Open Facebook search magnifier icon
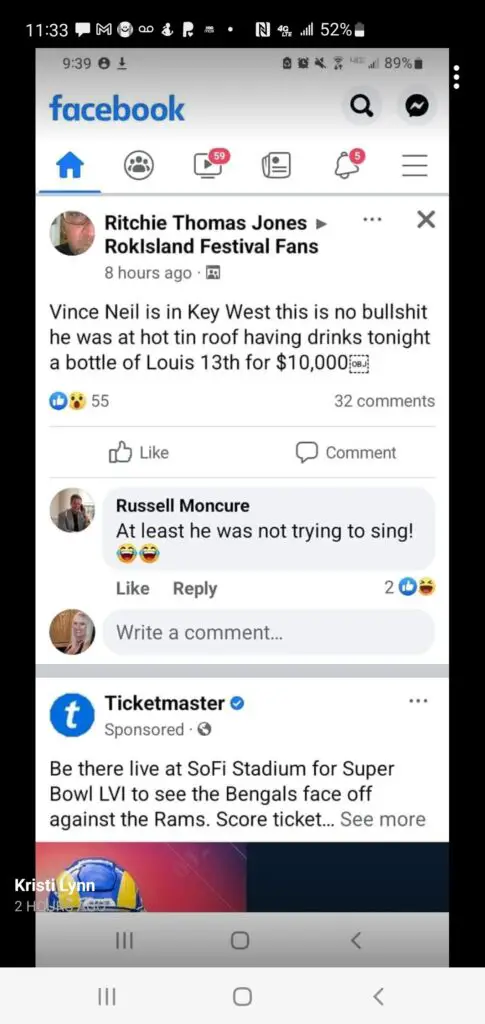 pyautogui.click(x=362, y=107)
